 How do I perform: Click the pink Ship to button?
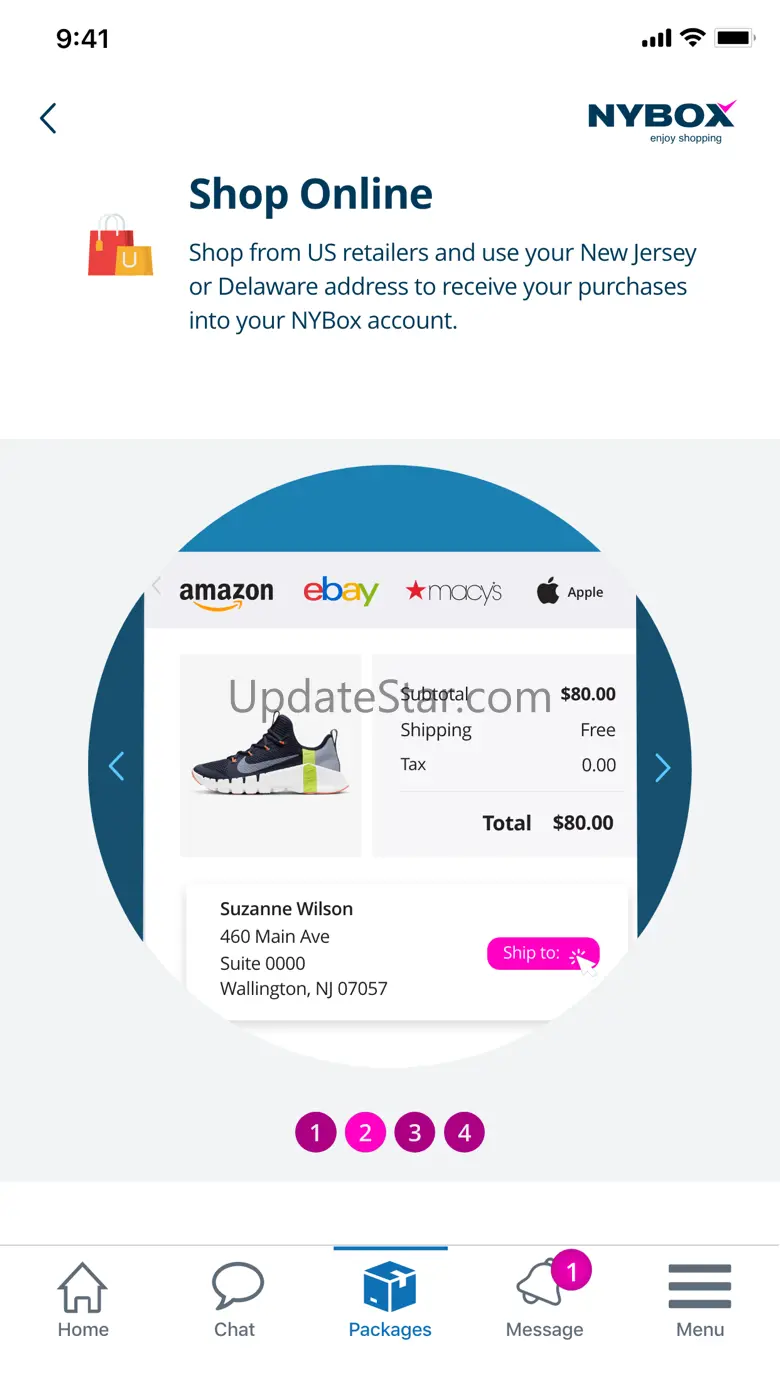click(x=543, y=953)
